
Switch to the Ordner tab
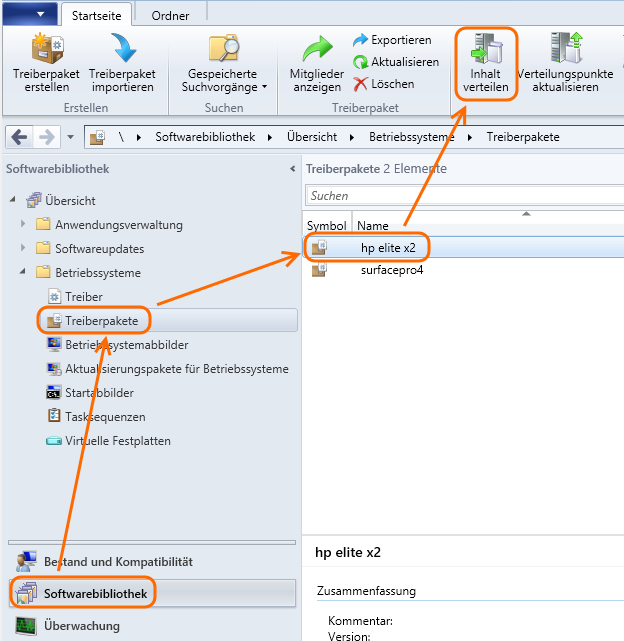[x=170, y=15]
